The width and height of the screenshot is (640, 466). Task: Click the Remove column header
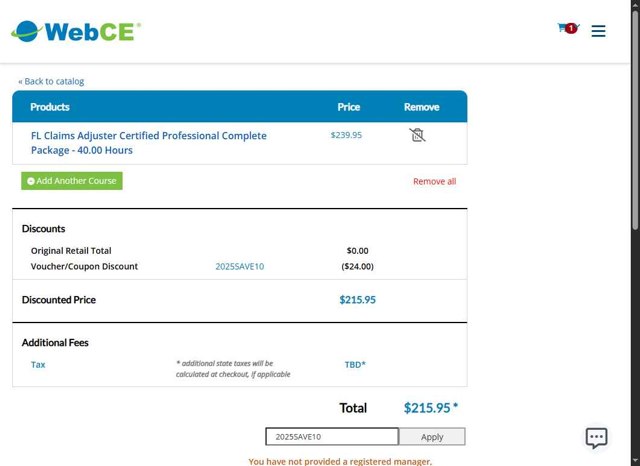pyautogui.click(x=421, y=107)
